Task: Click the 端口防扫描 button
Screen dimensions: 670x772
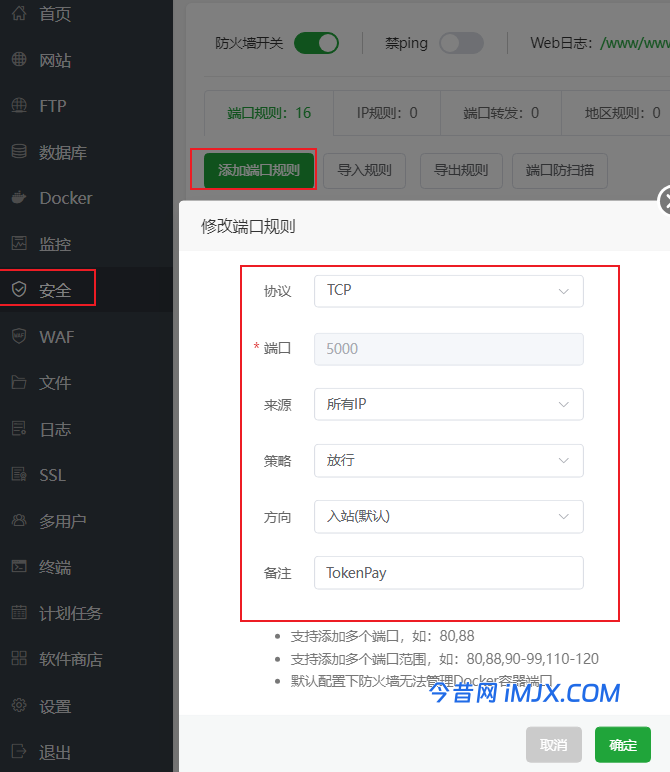Action: [560, 170]
